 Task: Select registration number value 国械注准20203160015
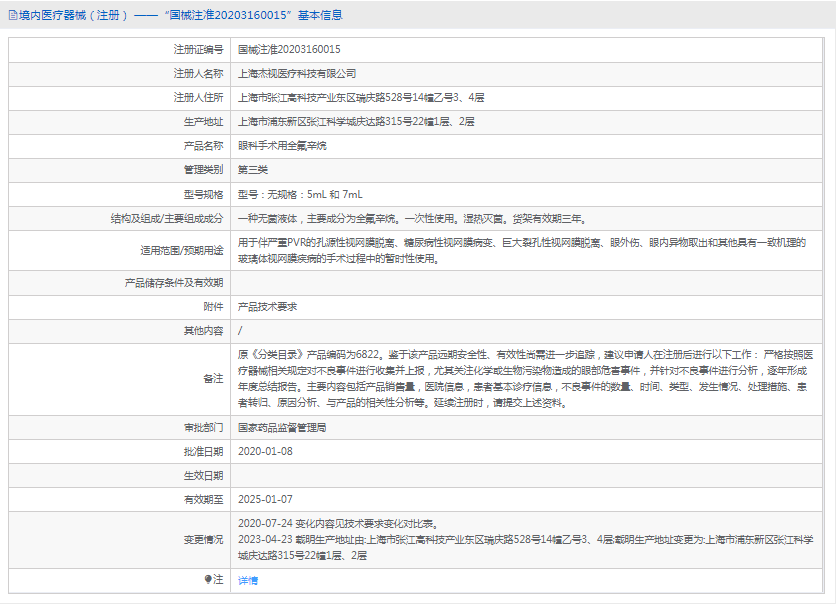[x=289, y=49]
